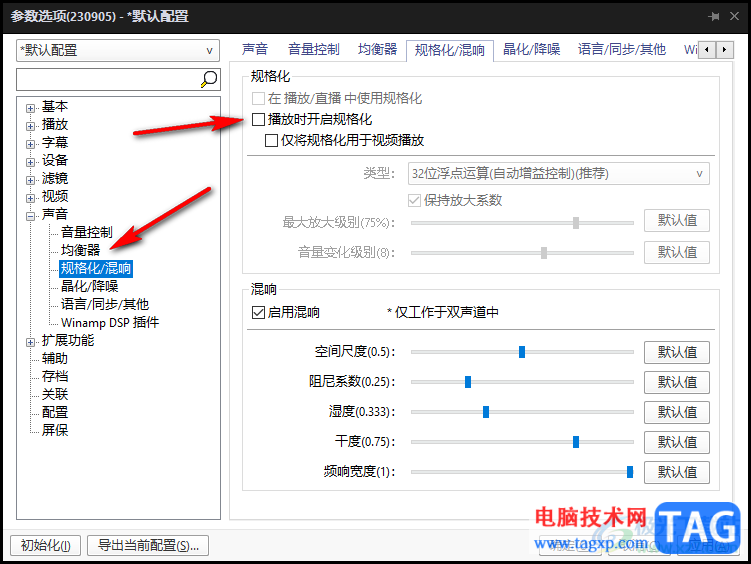Select 均衡器 in the tree
The height and width of the screenshot is (564, 751).
pyautogui.click(x=80, y=250)
